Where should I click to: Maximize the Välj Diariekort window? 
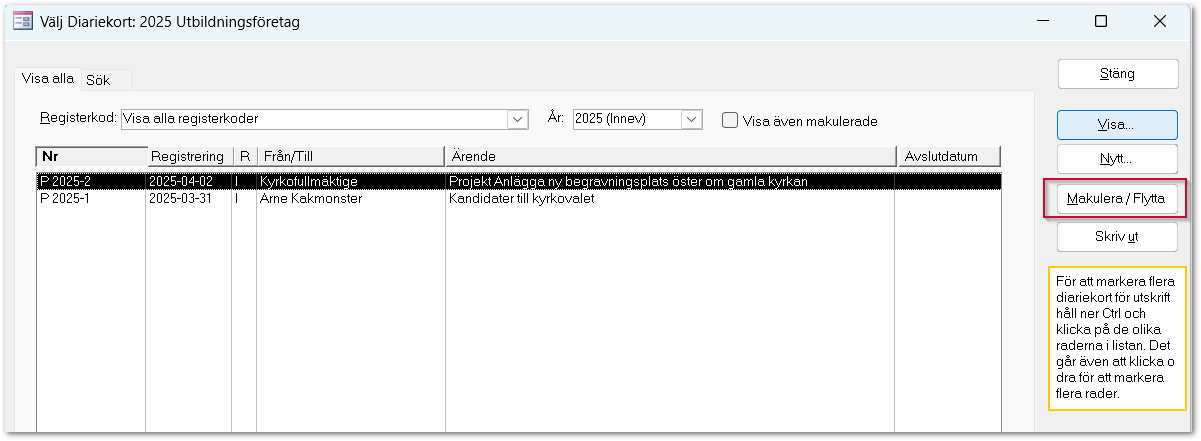[1101, 21]
